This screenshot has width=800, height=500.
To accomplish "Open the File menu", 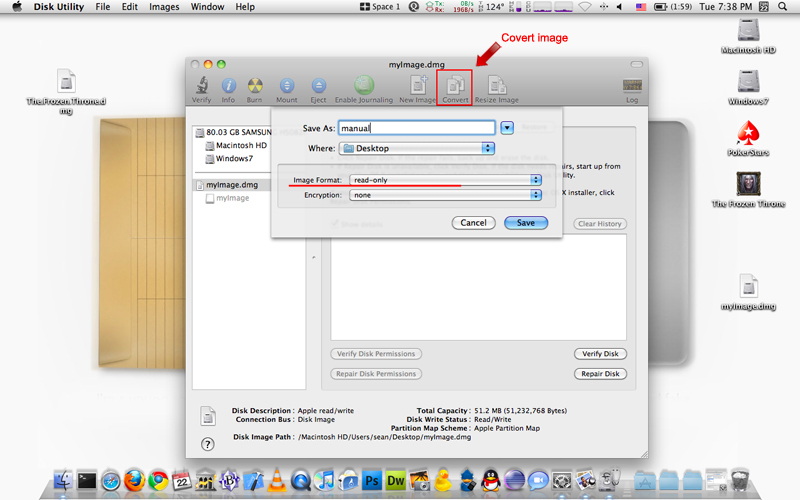I will 103,7.
